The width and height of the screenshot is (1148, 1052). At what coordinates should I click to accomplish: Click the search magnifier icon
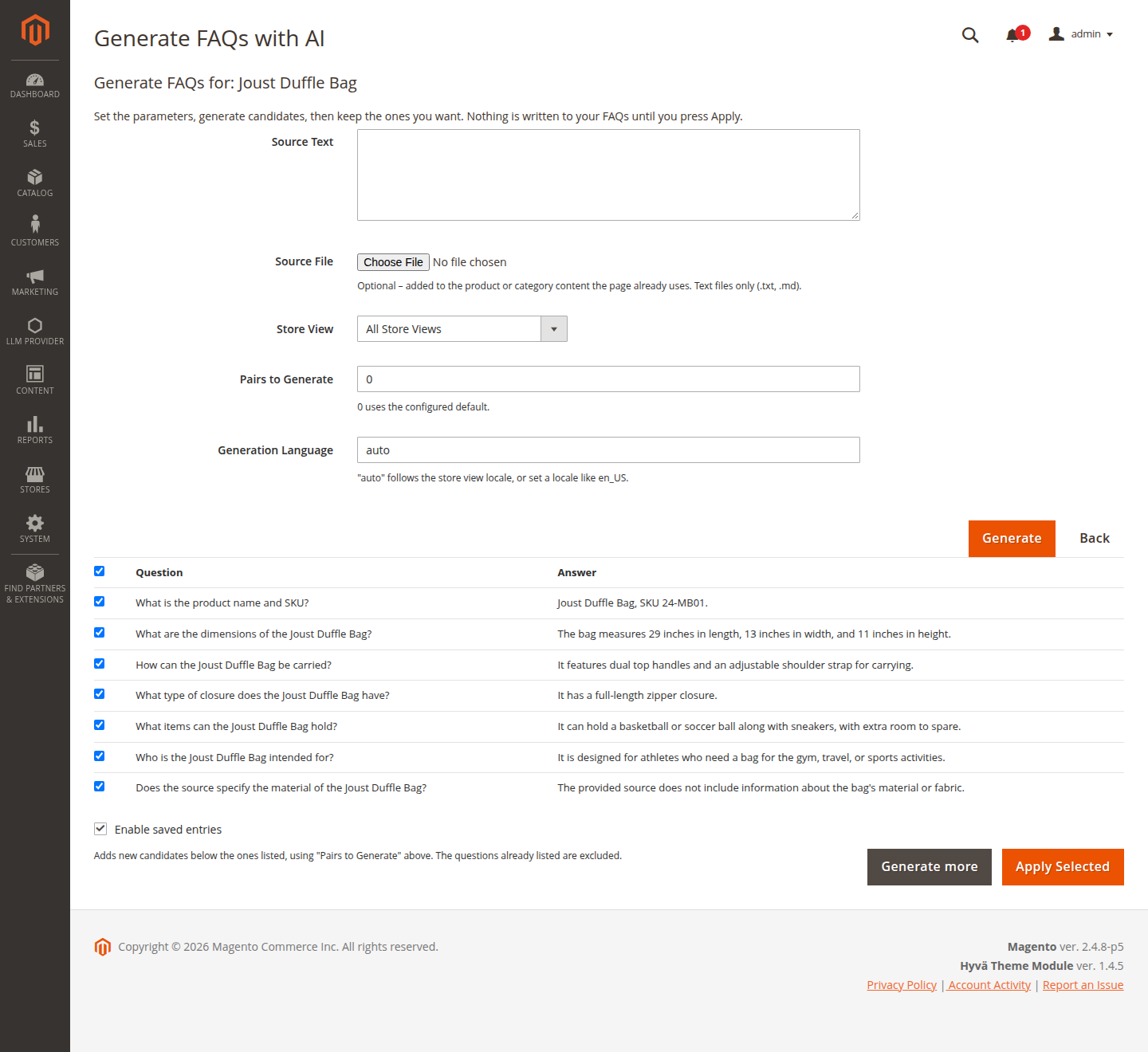click(970, 35)
